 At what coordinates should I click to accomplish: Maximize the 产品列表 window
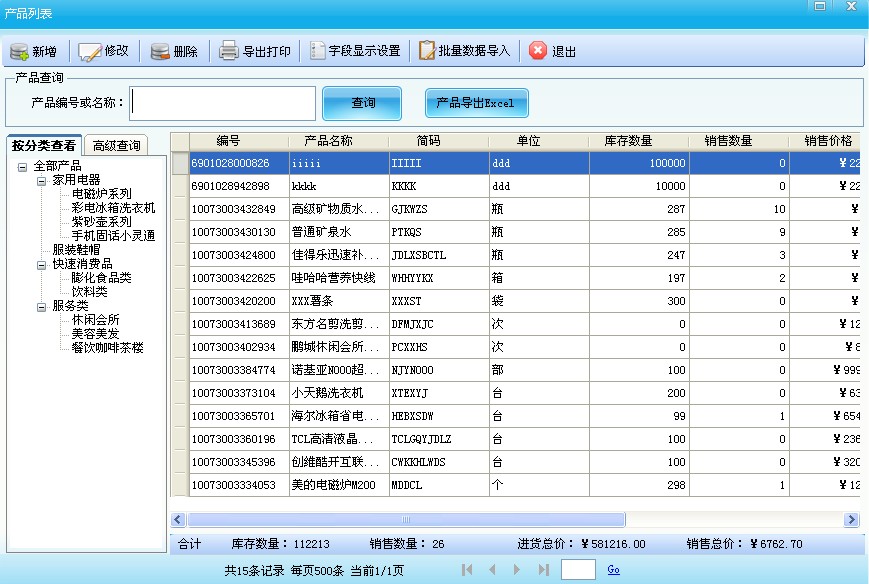[x=820, y=6]
